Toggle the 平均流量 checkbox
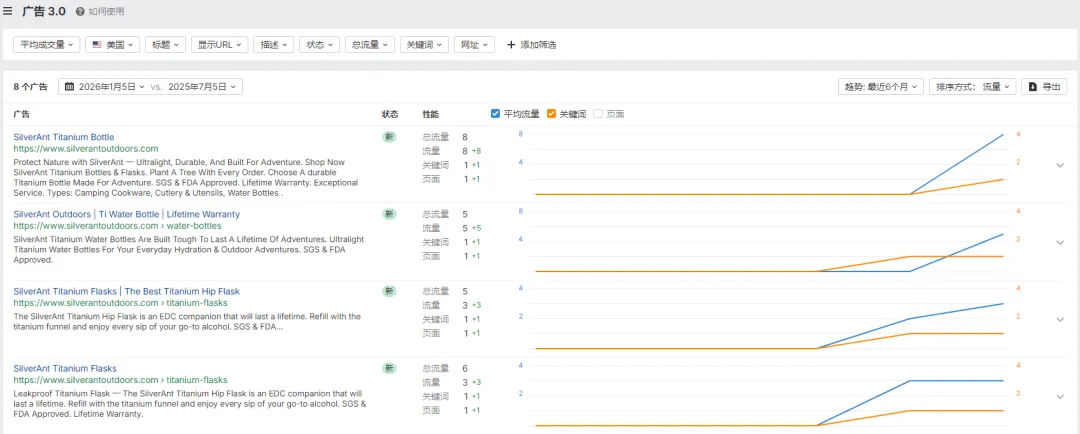Viewport: 1080px width, 434px height. pyautogui.click(x=496, y=114)
